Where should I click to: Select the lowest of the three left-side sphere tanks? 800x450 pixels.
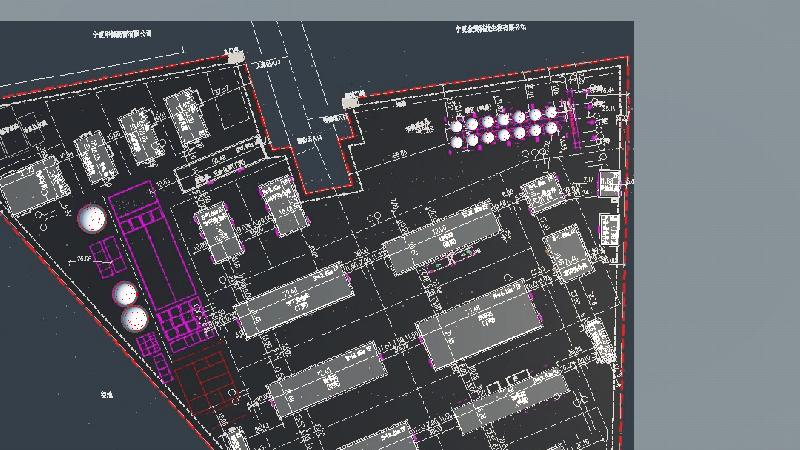click(134, 319)
